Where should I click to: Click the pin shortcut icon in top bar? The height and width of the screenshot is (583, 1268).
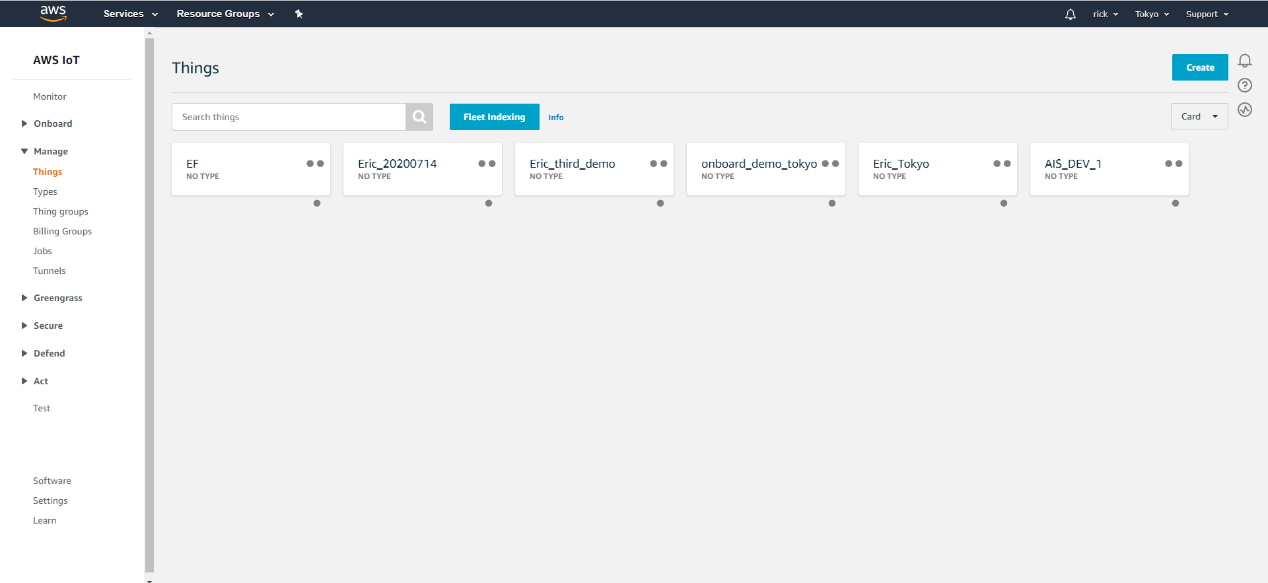[x=298, y=14]
